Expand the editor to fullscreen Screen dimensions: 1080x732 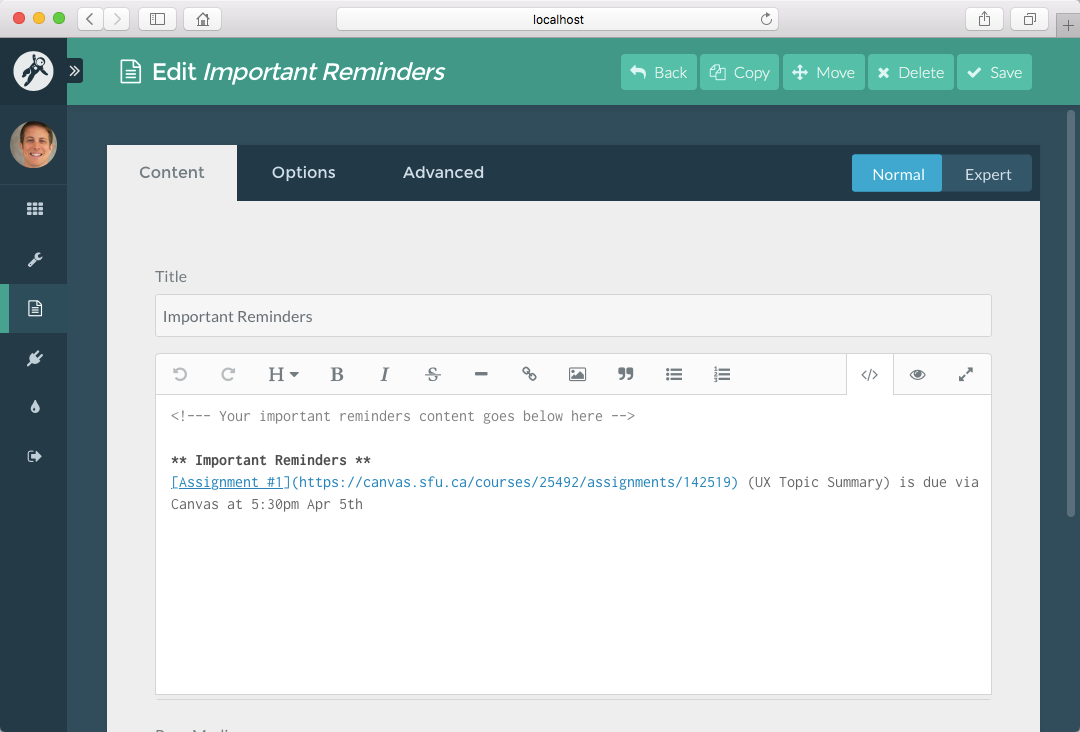pos(966,375)
